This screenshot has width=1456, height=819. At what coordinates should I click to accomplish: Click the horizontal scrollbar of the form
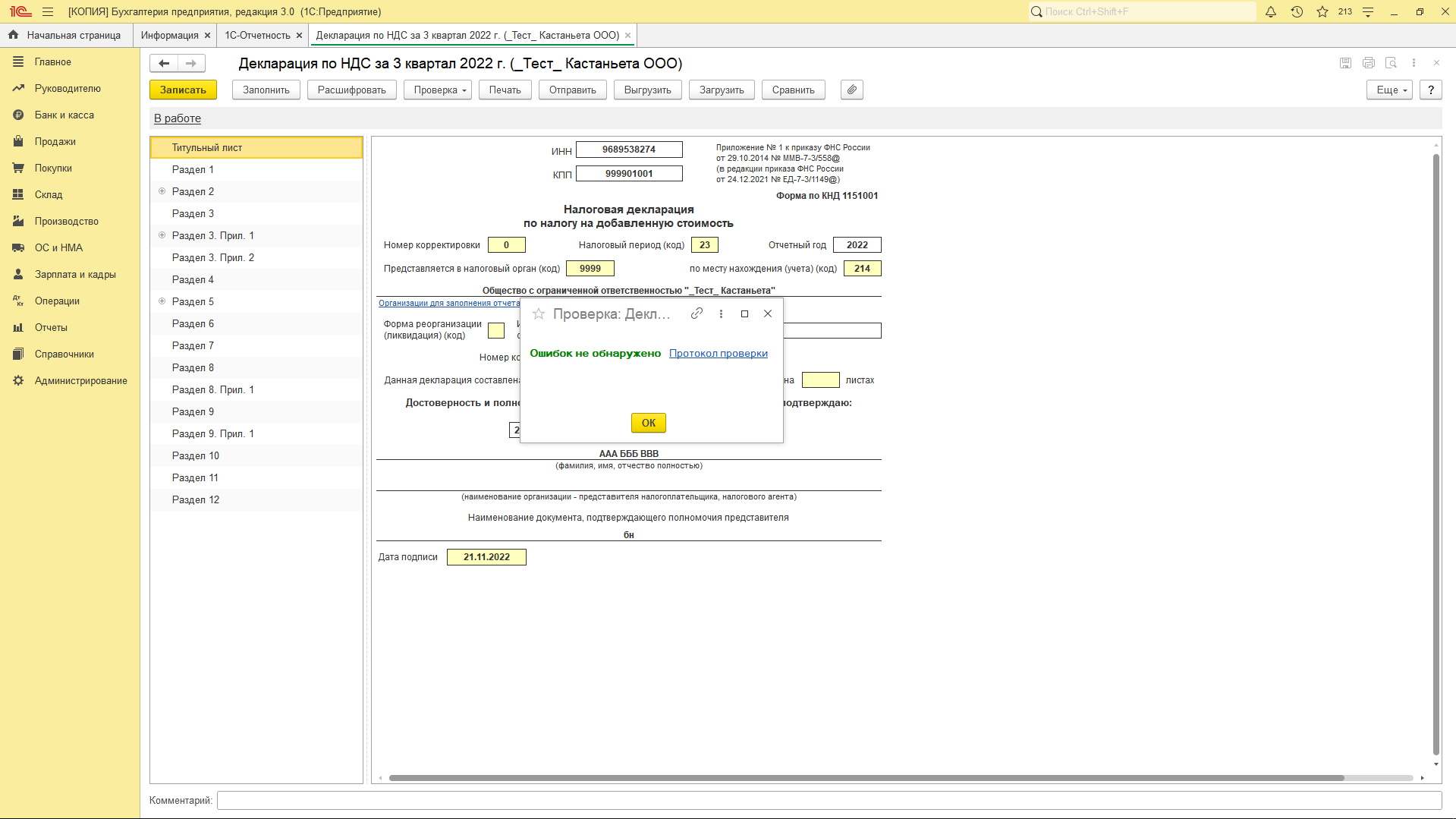[866, 777]
